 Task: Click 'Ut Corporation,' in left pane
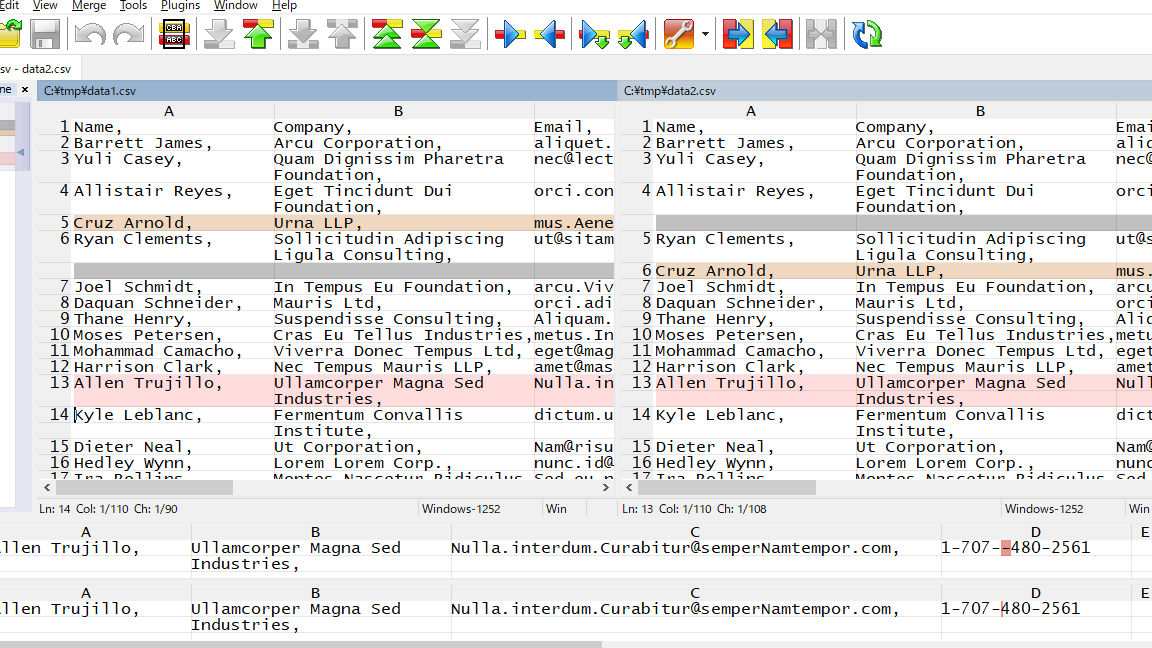tap(348, 447)
